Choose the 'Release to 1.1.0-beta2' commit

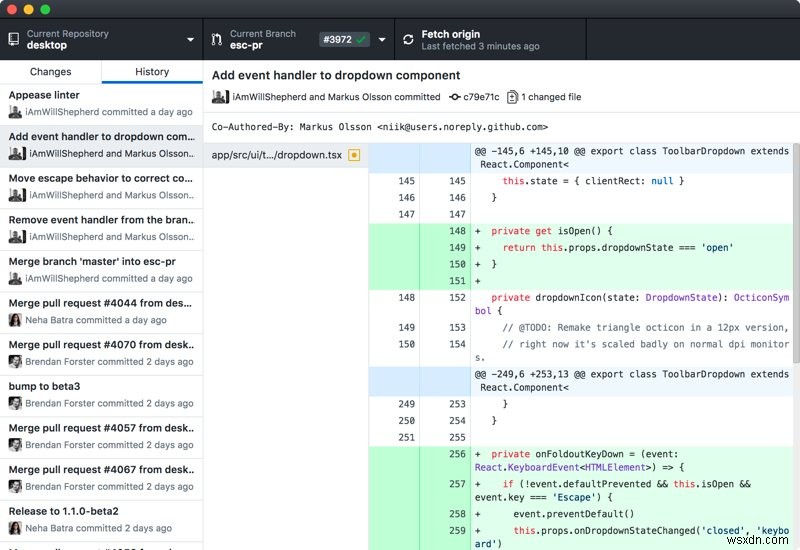coord(100,519)
